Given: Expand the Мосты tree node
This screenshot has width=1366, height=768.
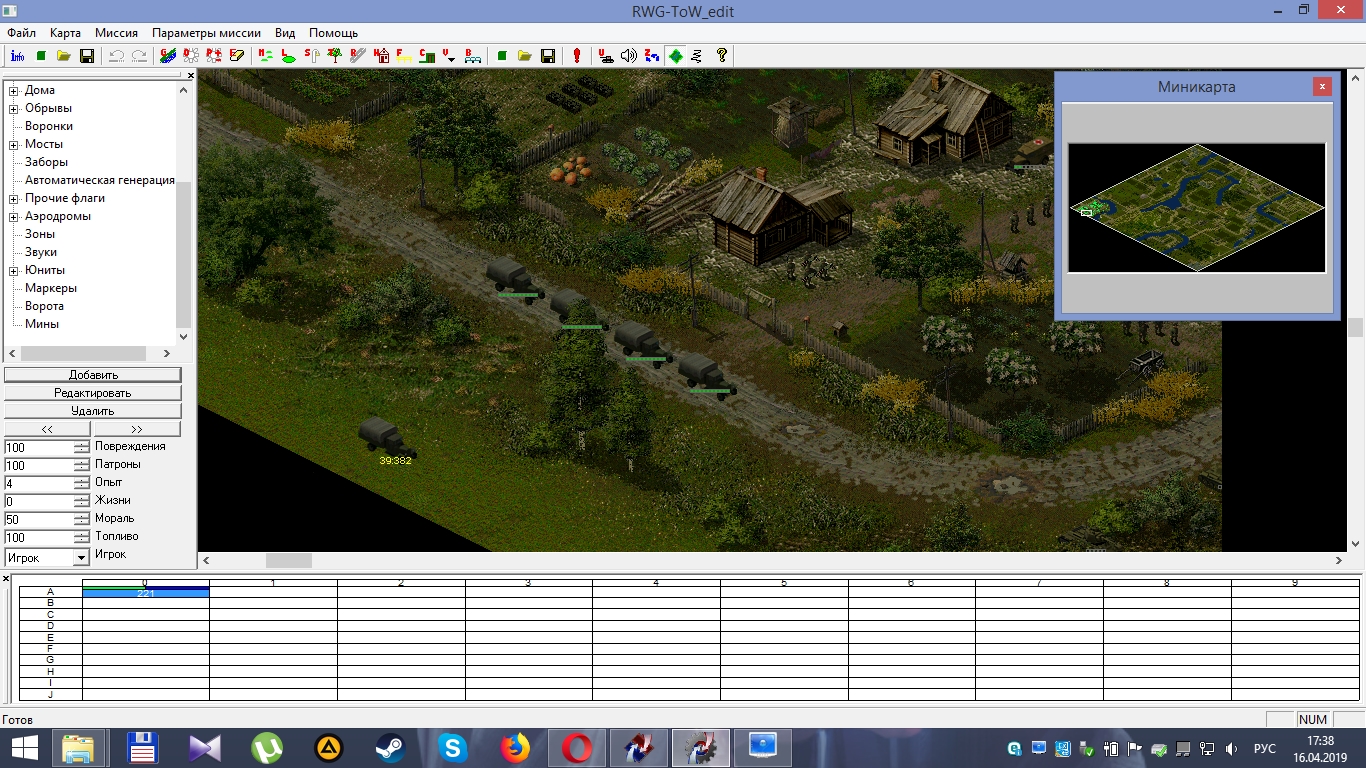Looking at the screenshot, I should (14, 144).
